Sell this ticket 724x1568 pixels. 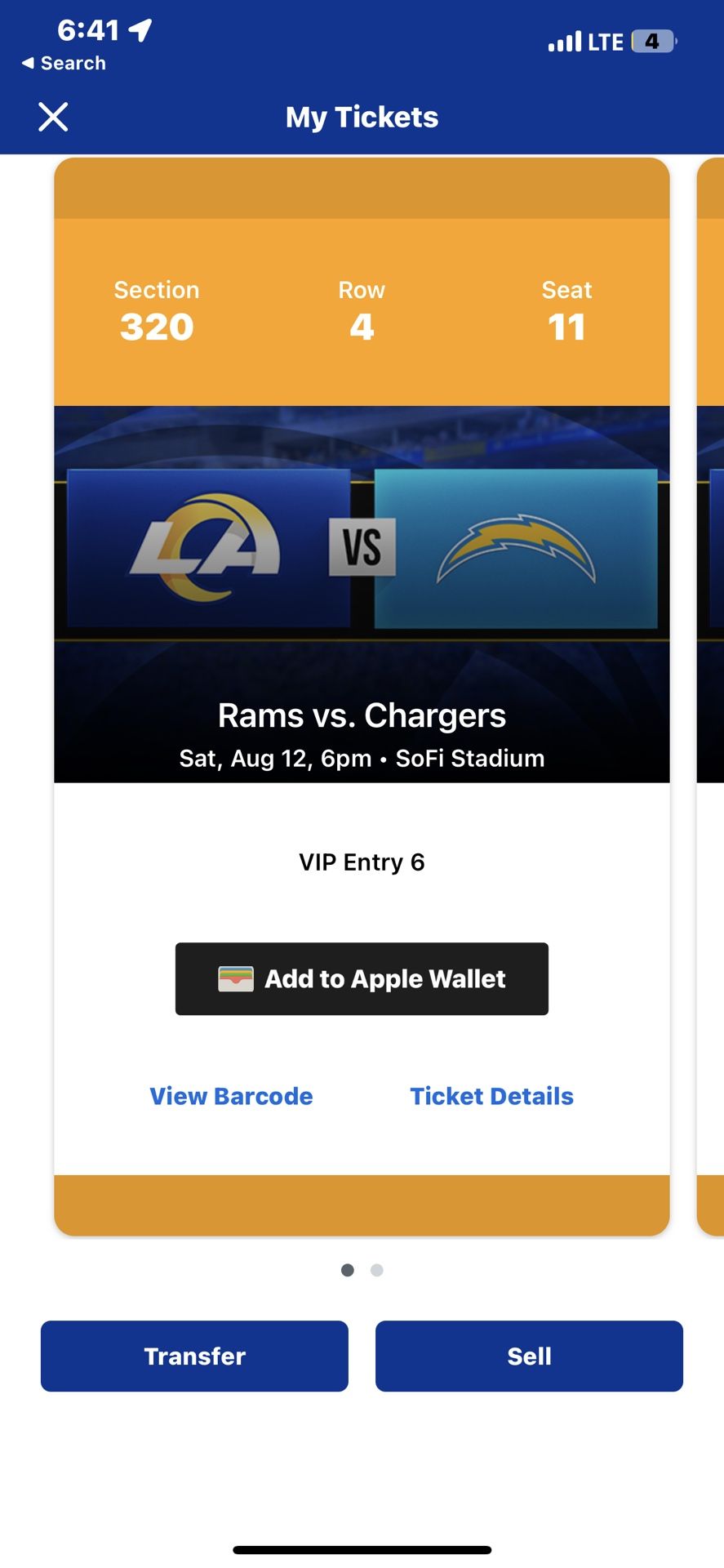pos(529,1356)
